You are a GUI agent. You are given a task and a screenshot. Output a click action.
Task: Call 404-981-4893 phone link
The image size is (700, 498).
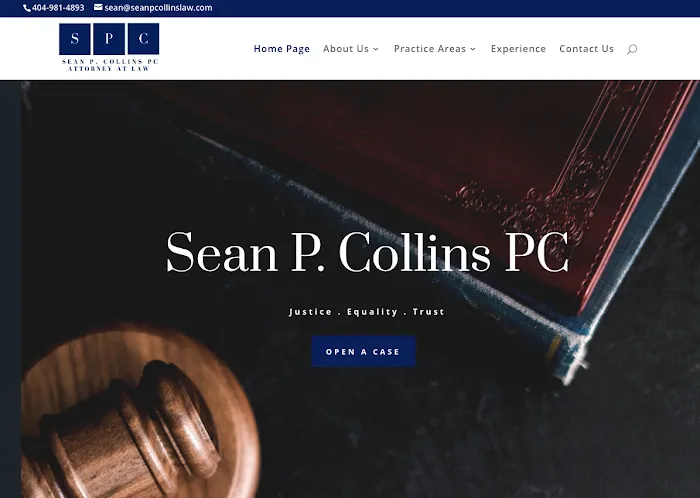(x=58, y=8)
